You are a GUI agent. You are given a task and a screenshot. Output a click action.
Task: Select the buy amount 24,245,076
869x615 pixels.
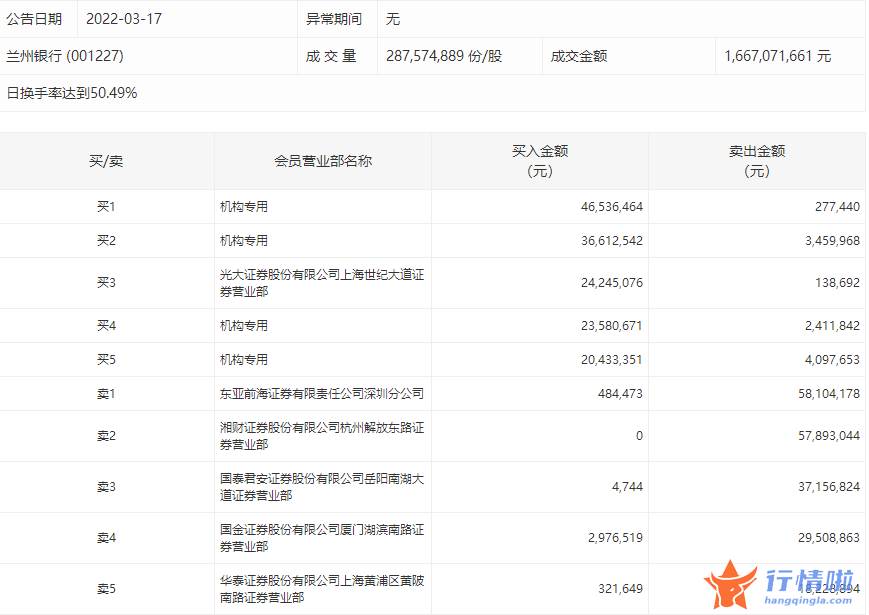pyautogui.click(x=612, y=283)
